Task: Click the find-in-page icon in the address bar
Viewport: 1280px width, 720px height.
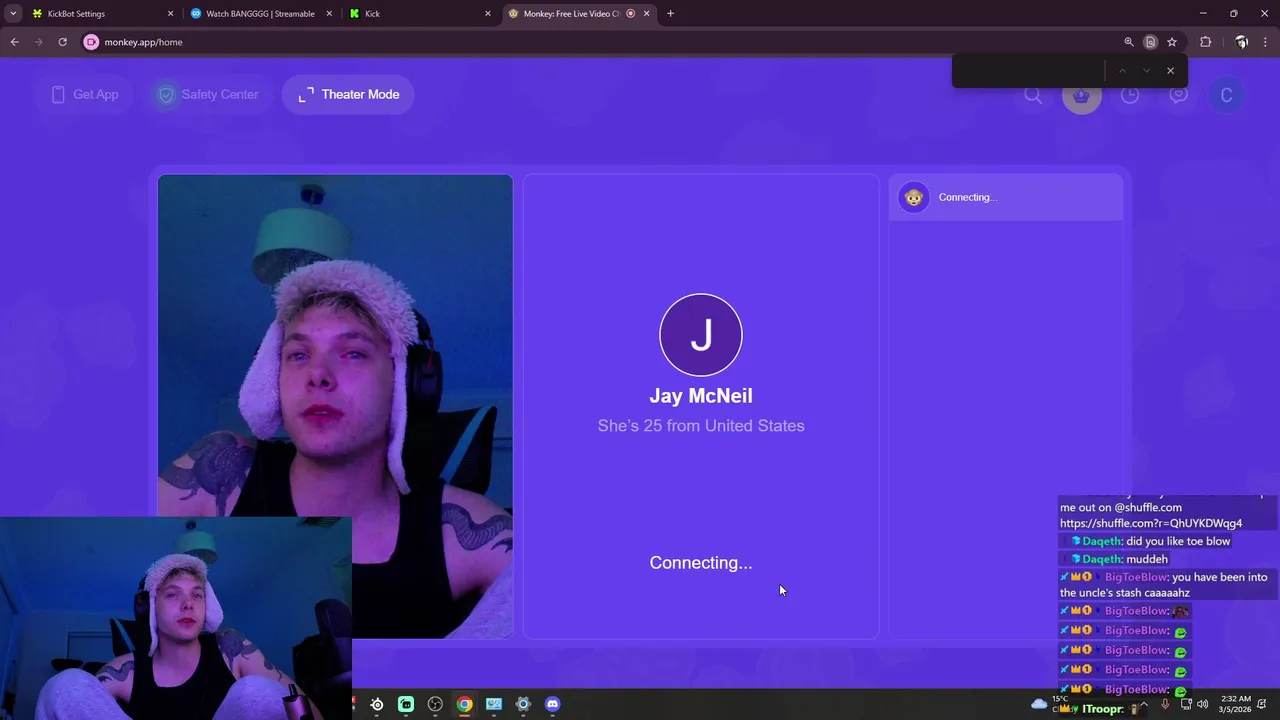Action: [1150, 42]
